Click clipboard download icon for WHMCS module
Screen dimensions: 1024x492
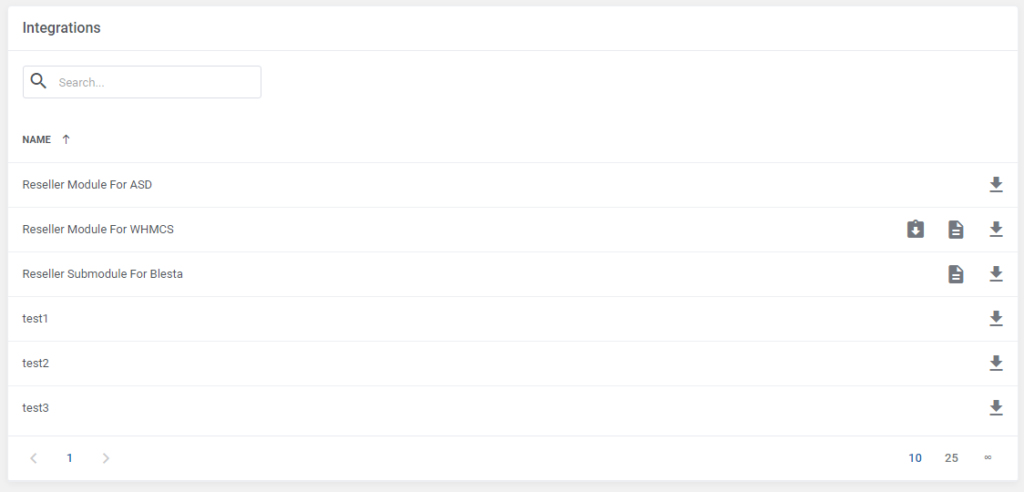(916, 229)
